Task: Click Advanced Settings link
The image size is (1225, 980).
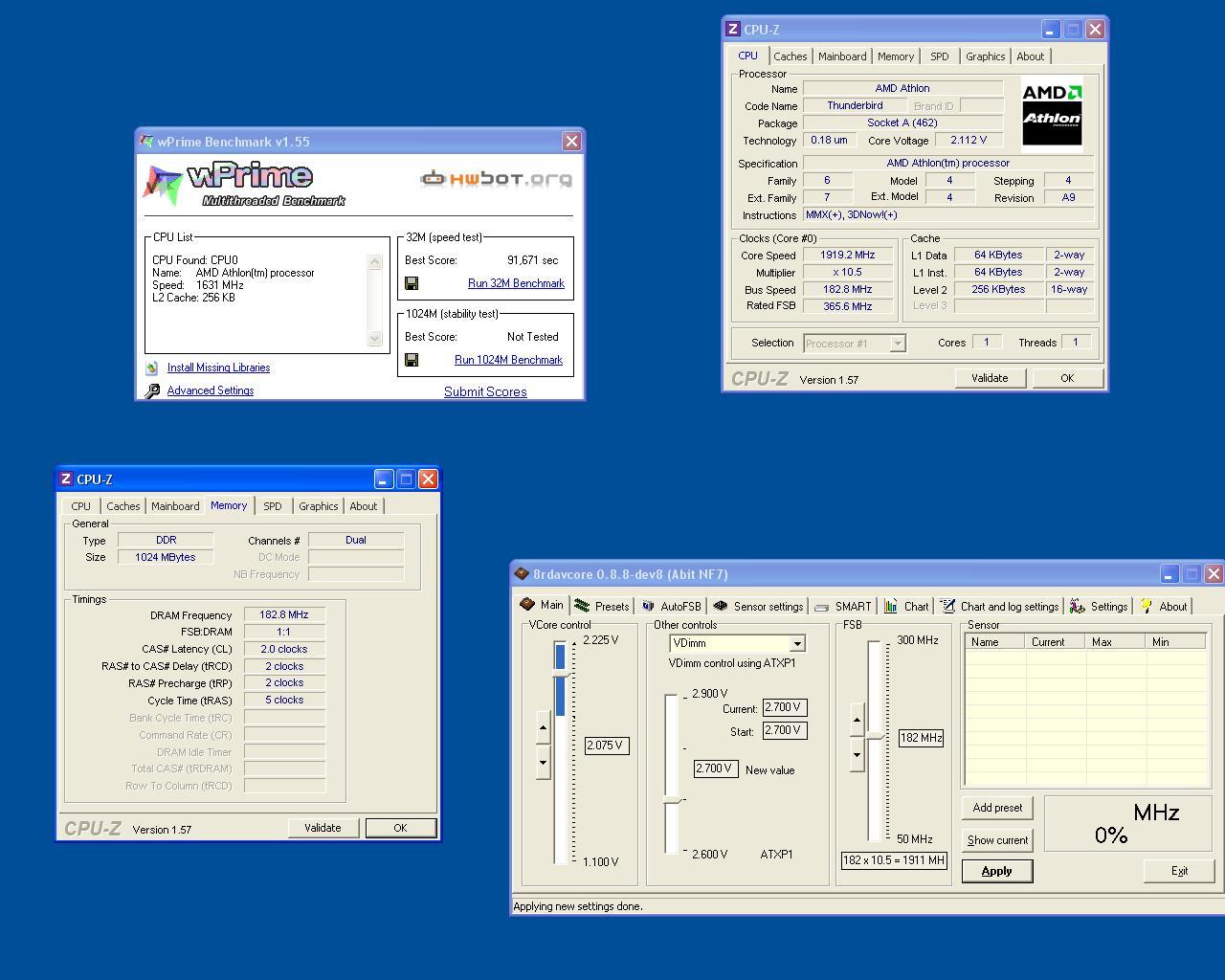Action: 211,390
